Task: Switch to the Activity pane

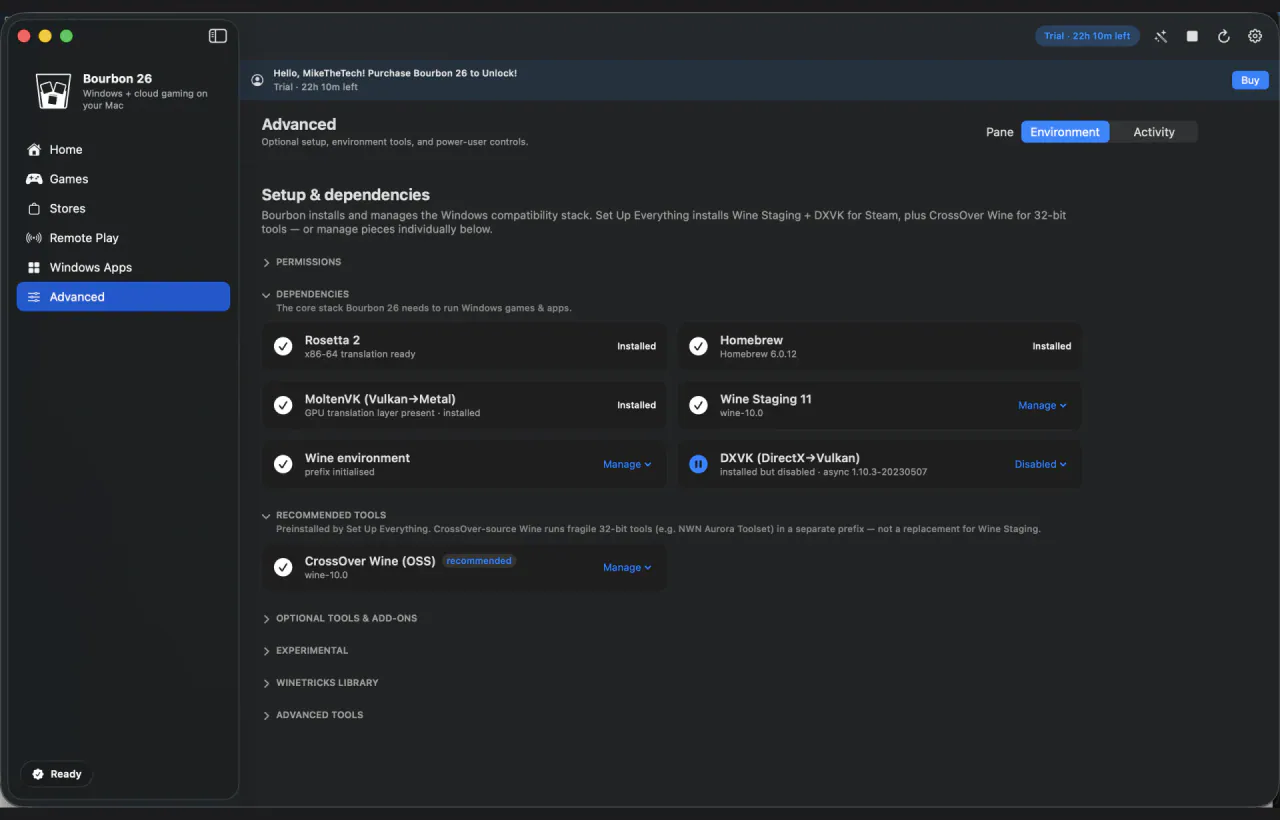Action: [x=1154, y=132]
